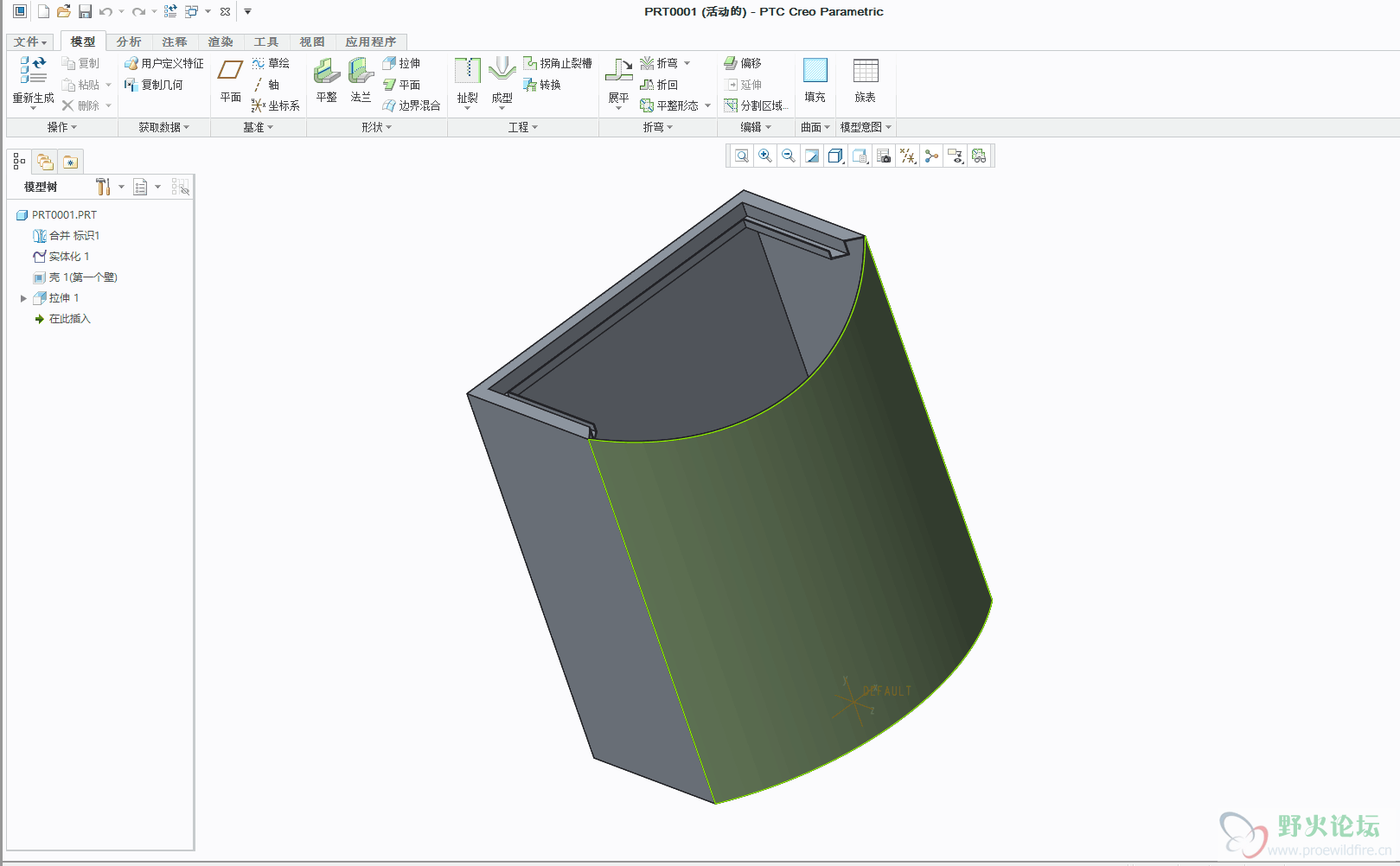Create a datum 轴 axis
1400x866 pixels.
click(x=265, y=85)
